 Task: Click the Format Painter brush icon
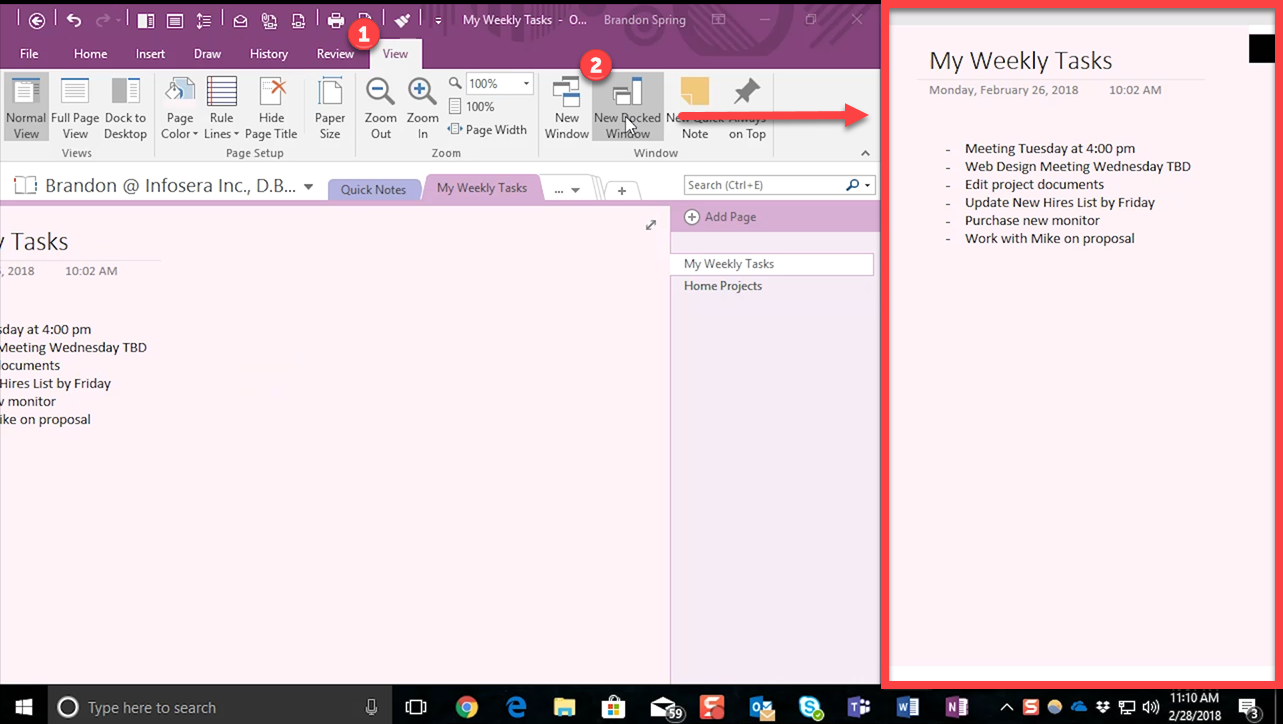click(402, 20)
